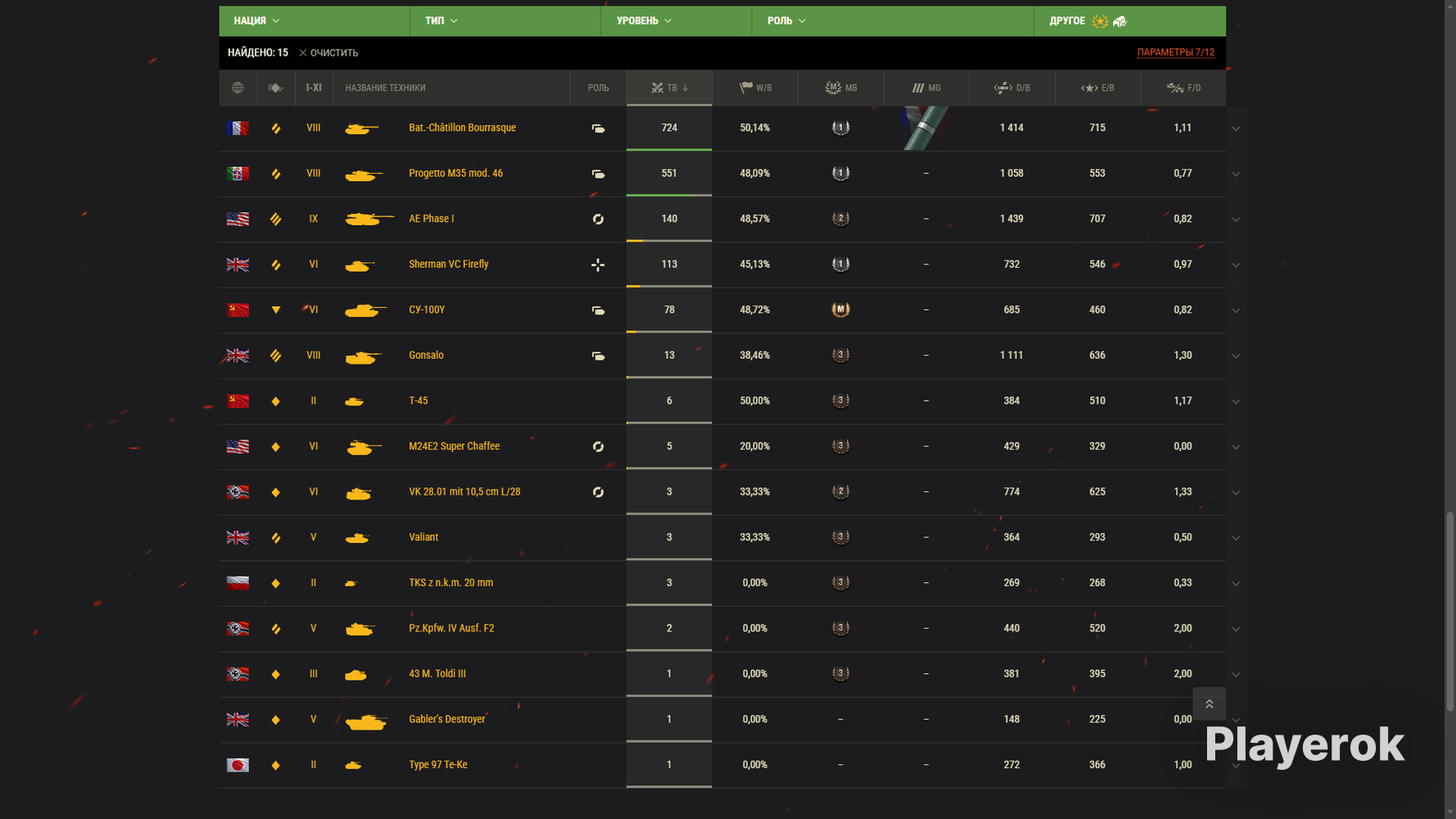The image size is (1456, 819).
Task: Expand the M24E2 Super Chaffee row
Action: point(1236,447)
